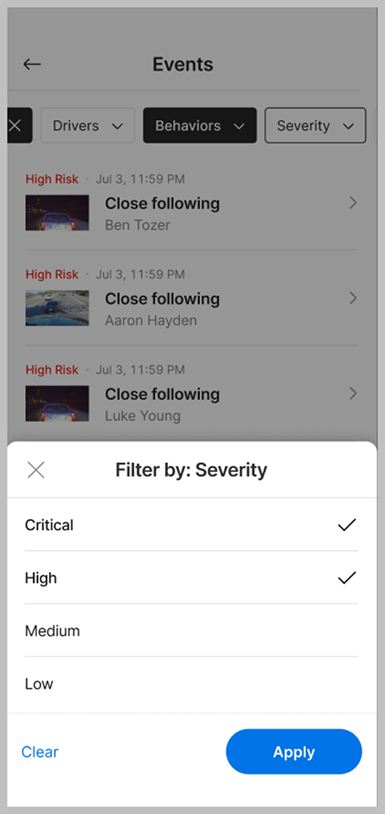Select the Close following event by Luke Young

click(x=191, y=394)
